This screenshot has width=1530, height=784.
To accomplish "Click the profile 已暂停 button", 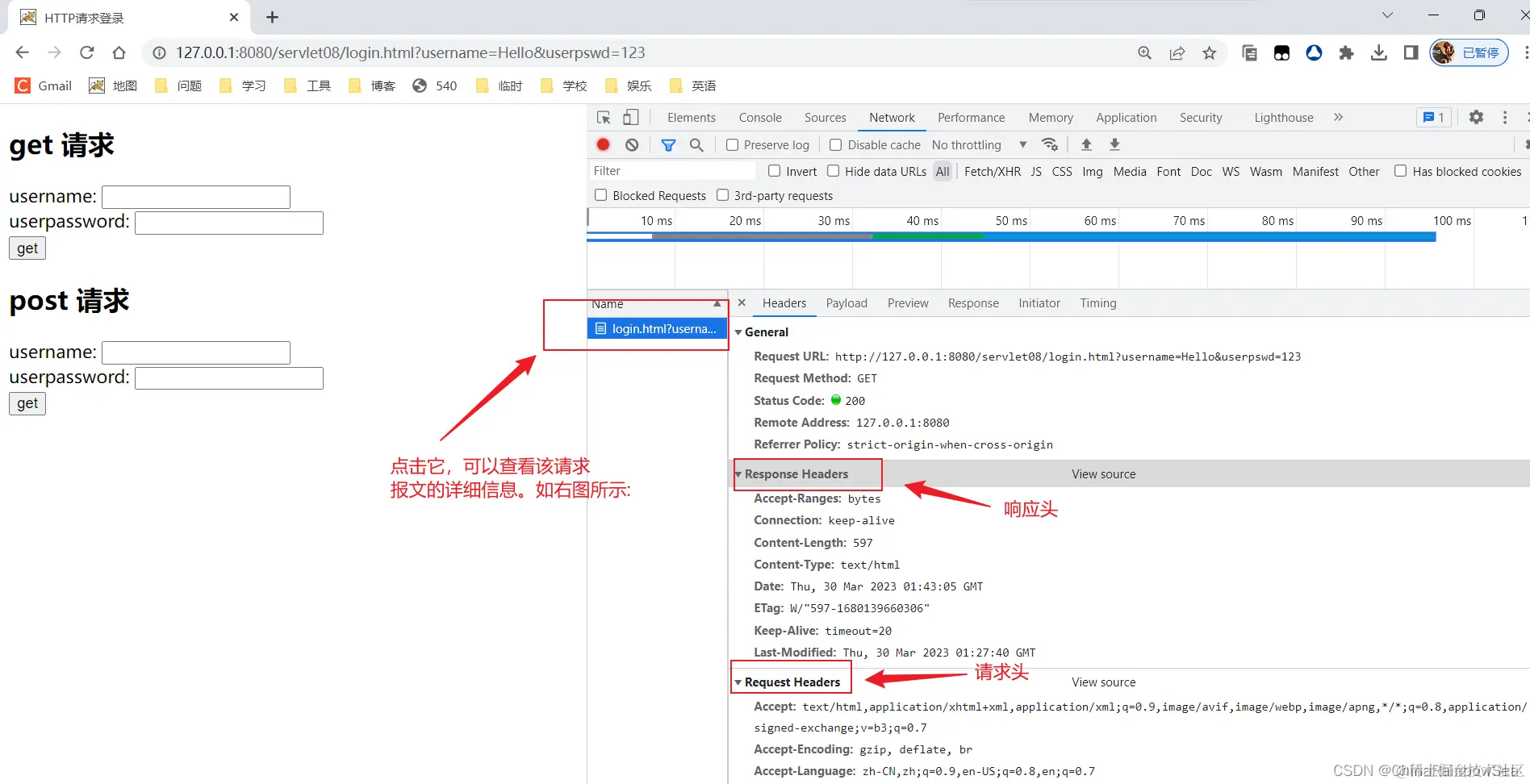I will tap(1469, 52).
